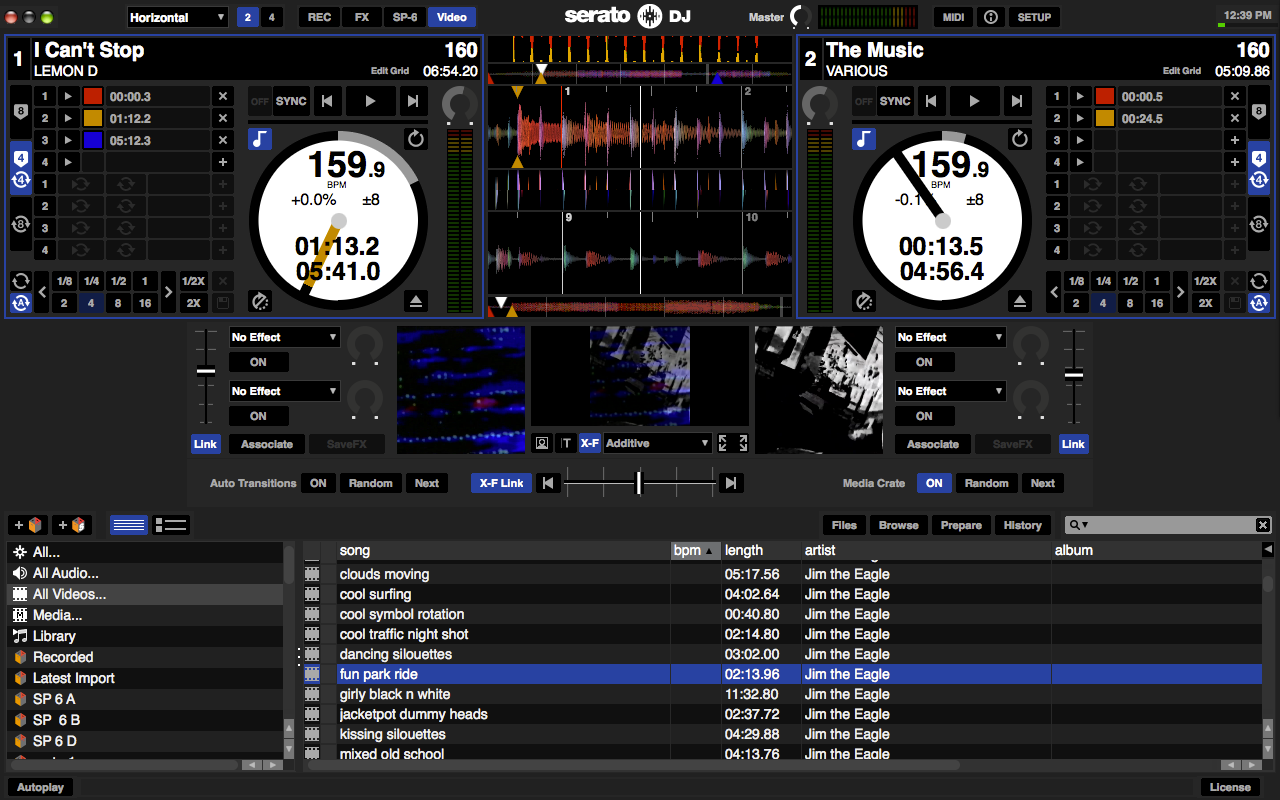Open the info icon in top bar
Image resolution: width=1280 pixels, height=800 pixels.
pos(990,17)
